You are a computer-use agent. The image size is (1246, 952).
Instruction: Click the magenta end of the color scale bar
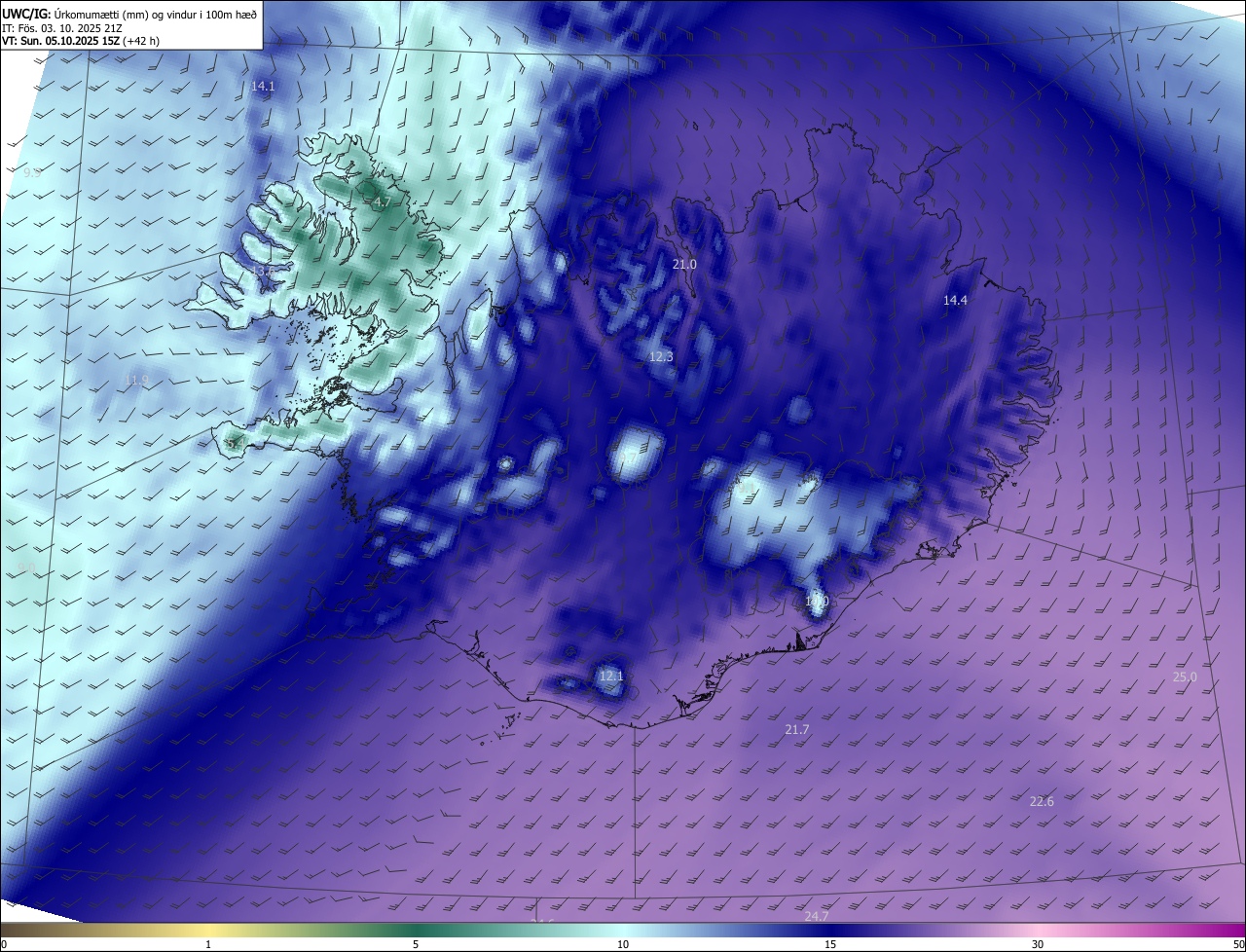[x=1222, y=930]
